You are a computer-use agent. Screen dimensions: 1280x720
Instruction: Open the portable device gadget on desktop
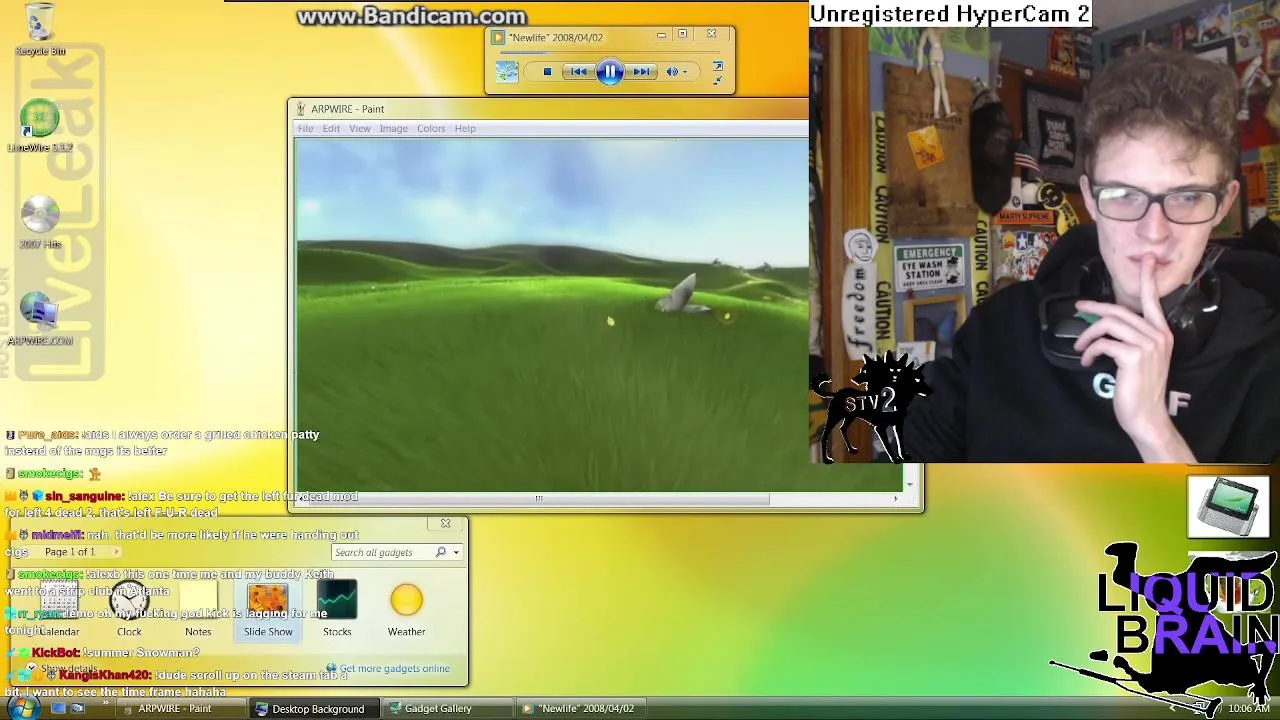1228,506
